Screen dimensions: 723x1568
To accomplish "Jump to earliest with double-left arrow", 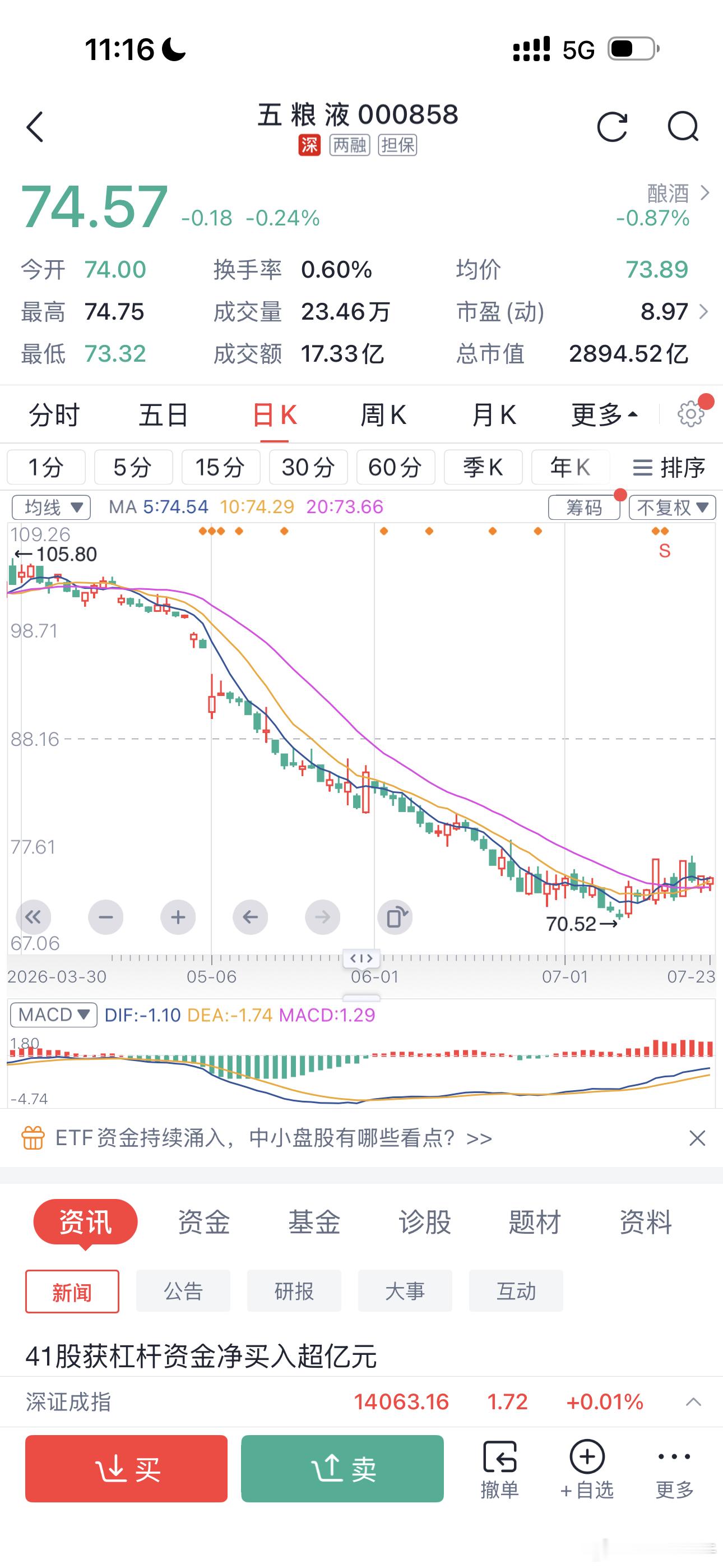I will click(x=34, y=917).
